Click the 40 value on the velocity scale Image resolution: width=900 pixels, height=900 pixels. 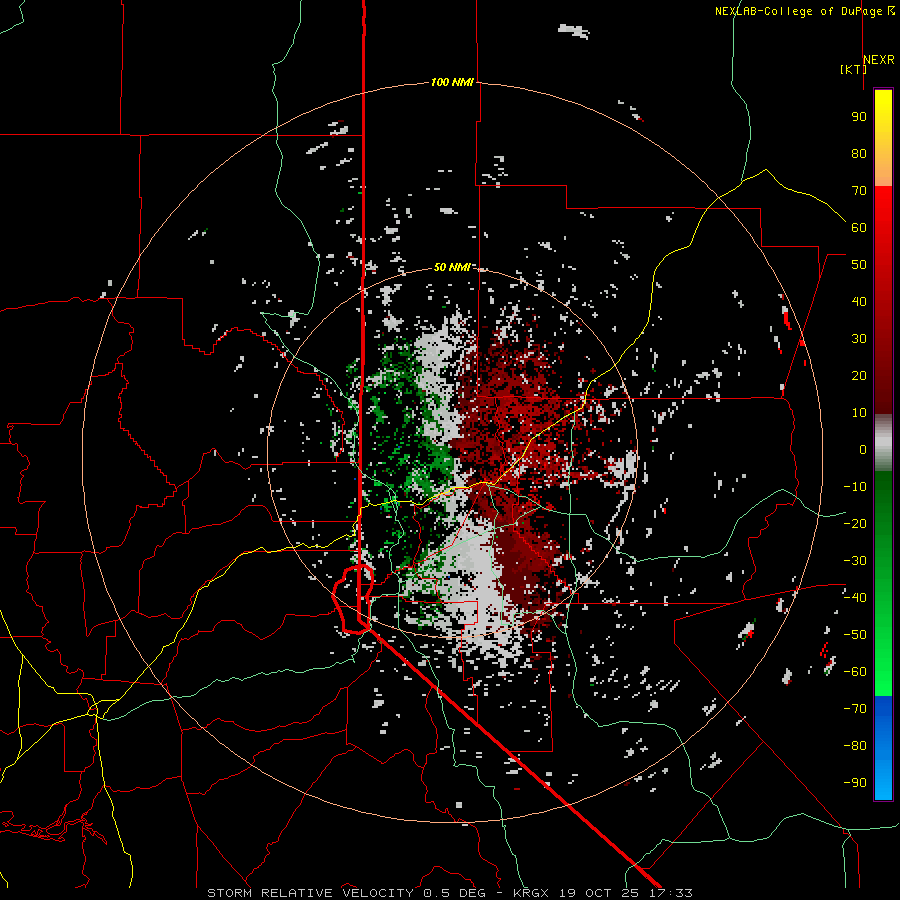[859, 301]
